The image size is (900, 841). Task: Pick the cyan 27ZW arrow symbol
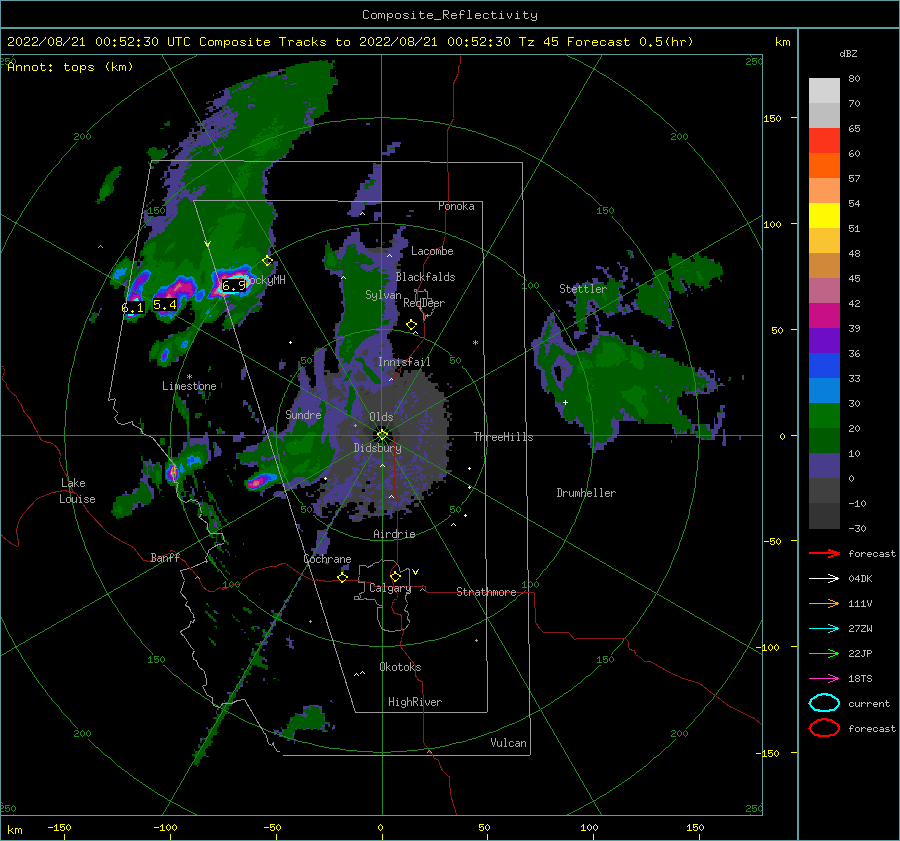click(824, 629)
